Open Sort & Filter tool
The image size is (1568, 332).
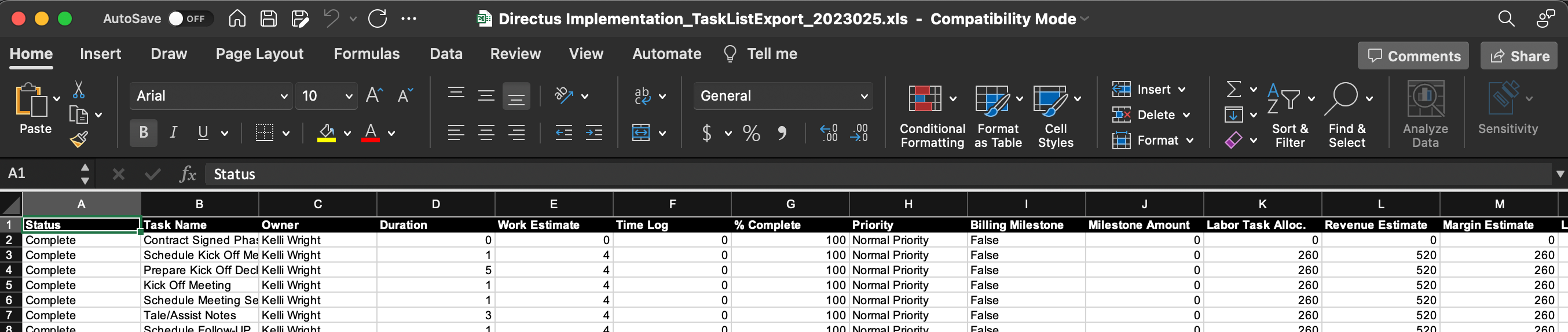point(1283,99)
